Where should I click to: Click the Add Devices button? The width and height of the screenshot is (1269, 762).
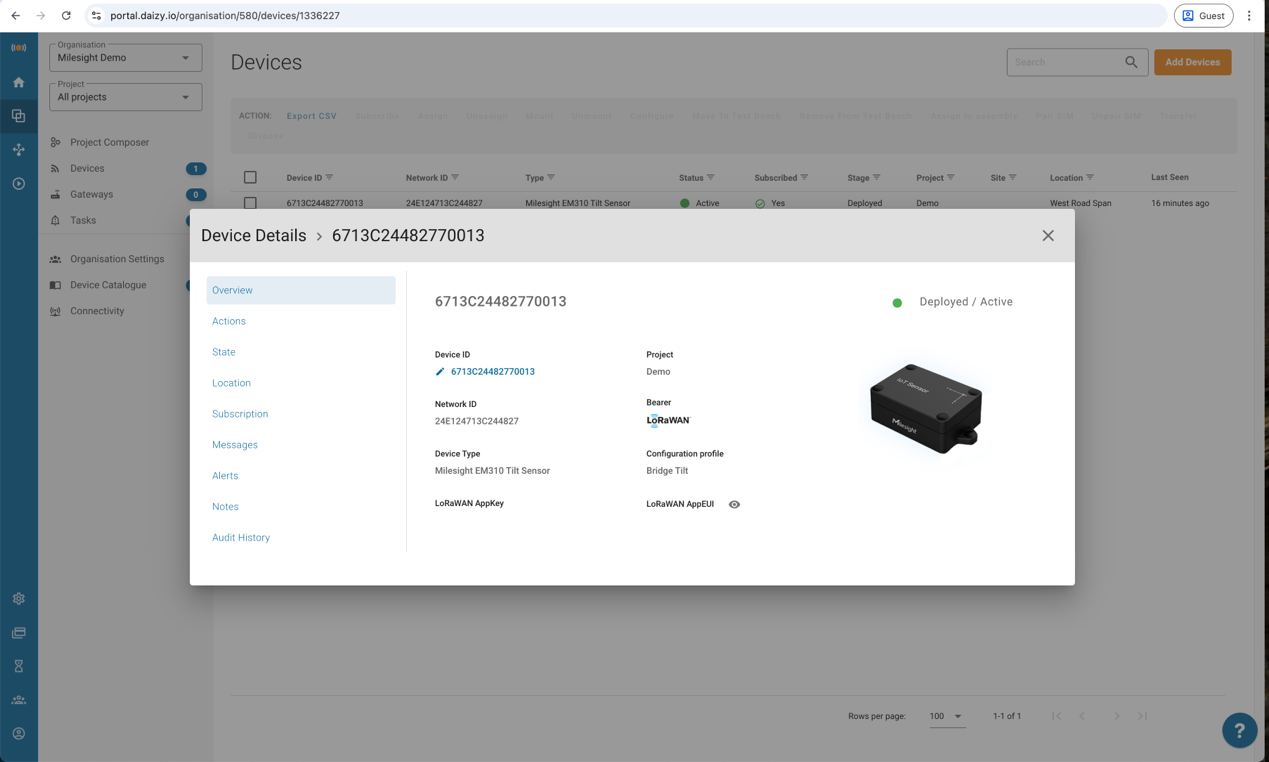(1192, 62)
